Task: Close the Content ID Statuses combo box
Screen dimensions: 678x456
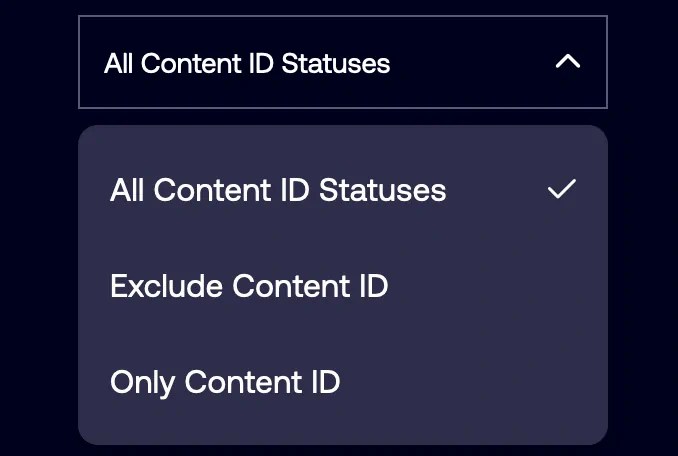Action: 567,63
